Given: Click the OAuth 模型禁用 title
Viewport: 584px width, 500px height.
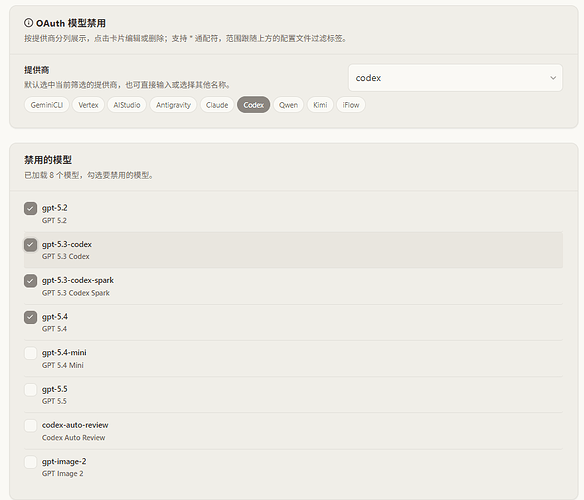Looking at the screenshot, I should (x=71, y=23).
